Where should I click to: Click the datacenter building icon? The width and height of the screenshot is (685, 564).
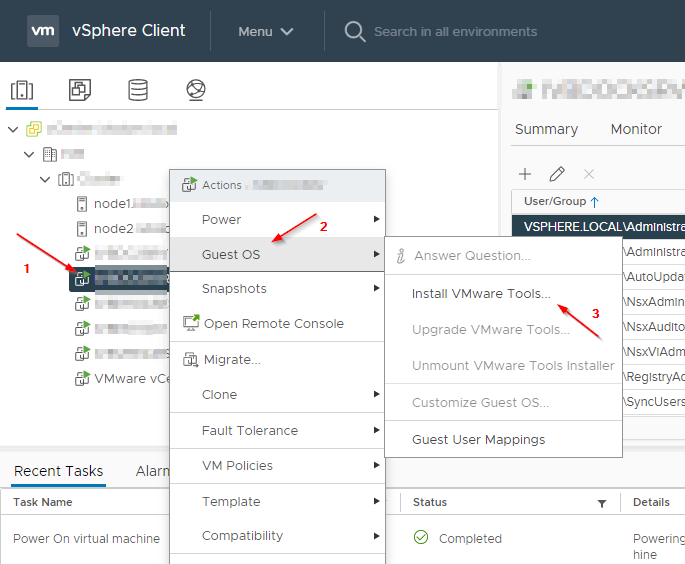pos(50,154)
